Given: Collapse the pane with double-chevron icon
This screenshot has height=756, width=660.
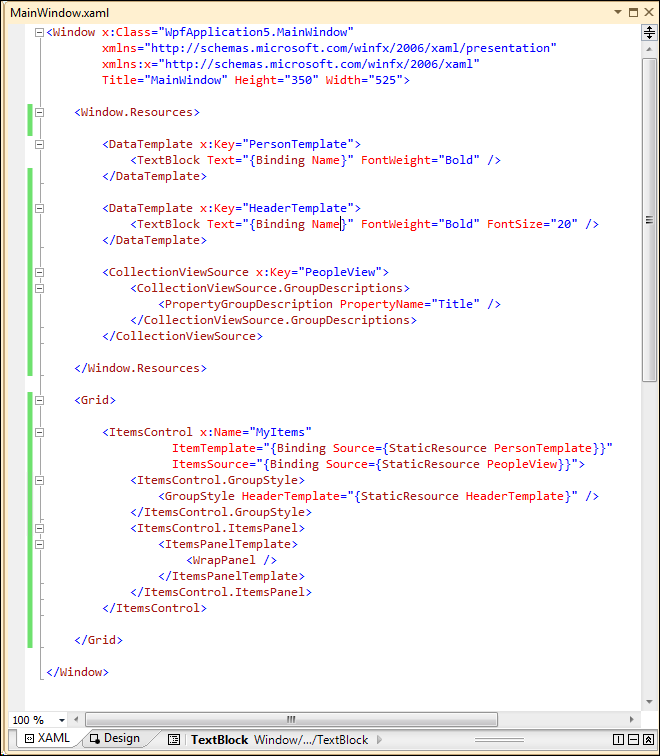Looking at the screenshot, I should (x=648, y=740).
